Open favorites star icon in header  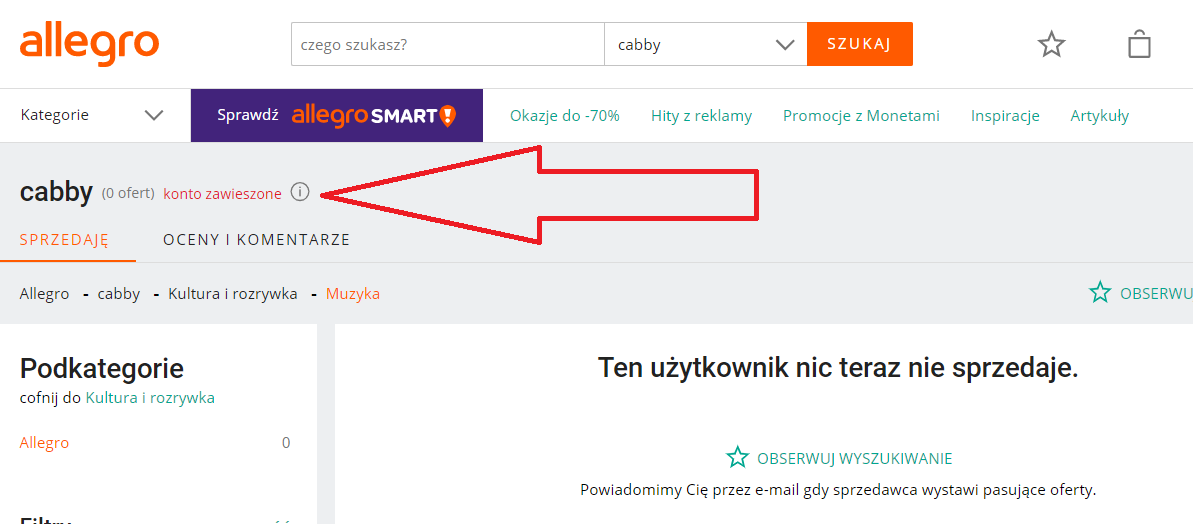click(x=1051, y=44)
